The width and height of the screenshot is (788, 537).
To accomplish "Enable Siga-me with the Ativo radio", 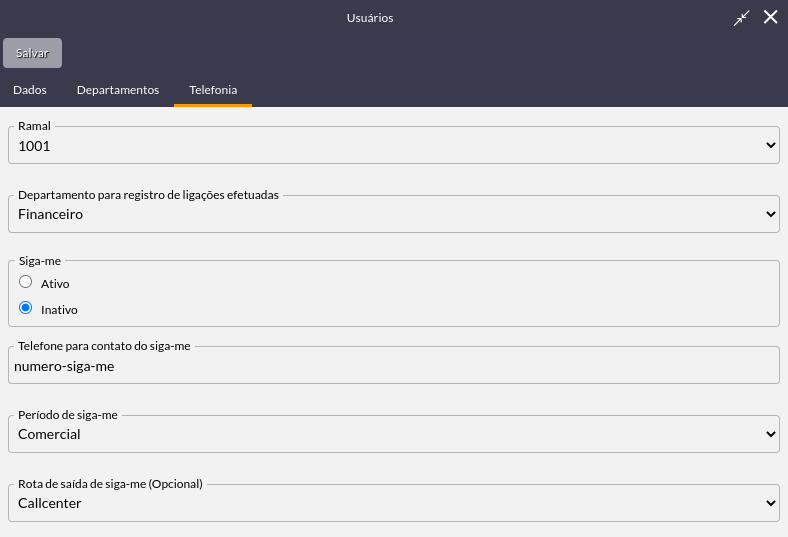I will click(26, 282).
